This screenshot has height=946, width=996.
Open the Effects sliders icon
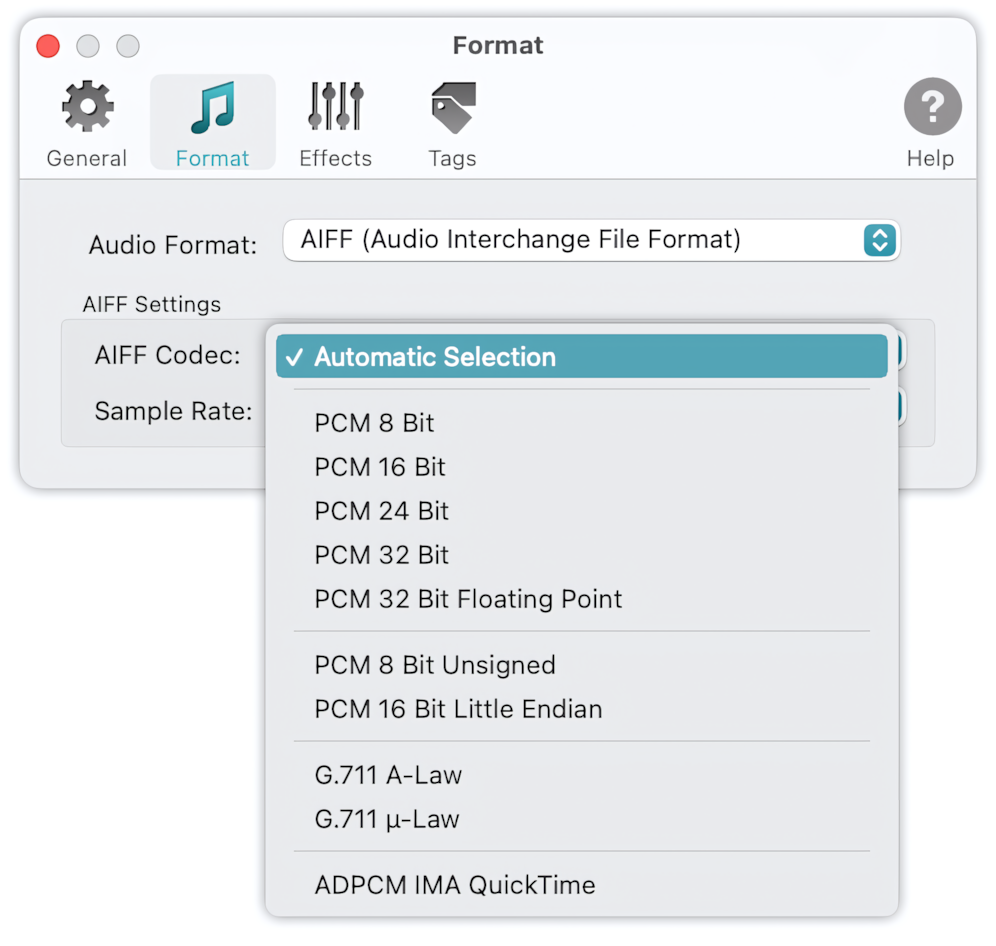pos(335,105)
